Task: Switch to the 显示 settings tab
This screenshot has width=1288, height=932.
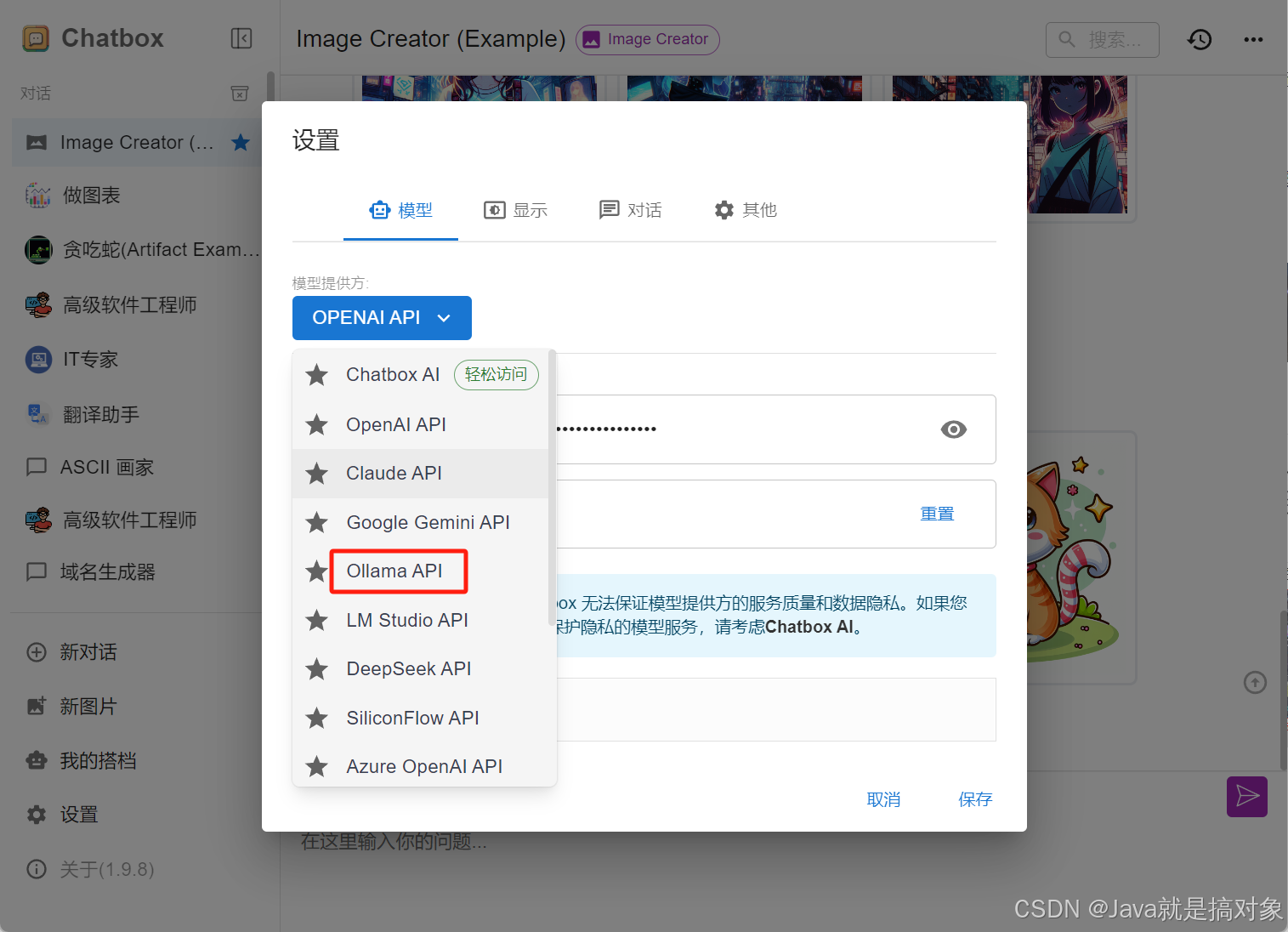Action: tap(515, 210)
